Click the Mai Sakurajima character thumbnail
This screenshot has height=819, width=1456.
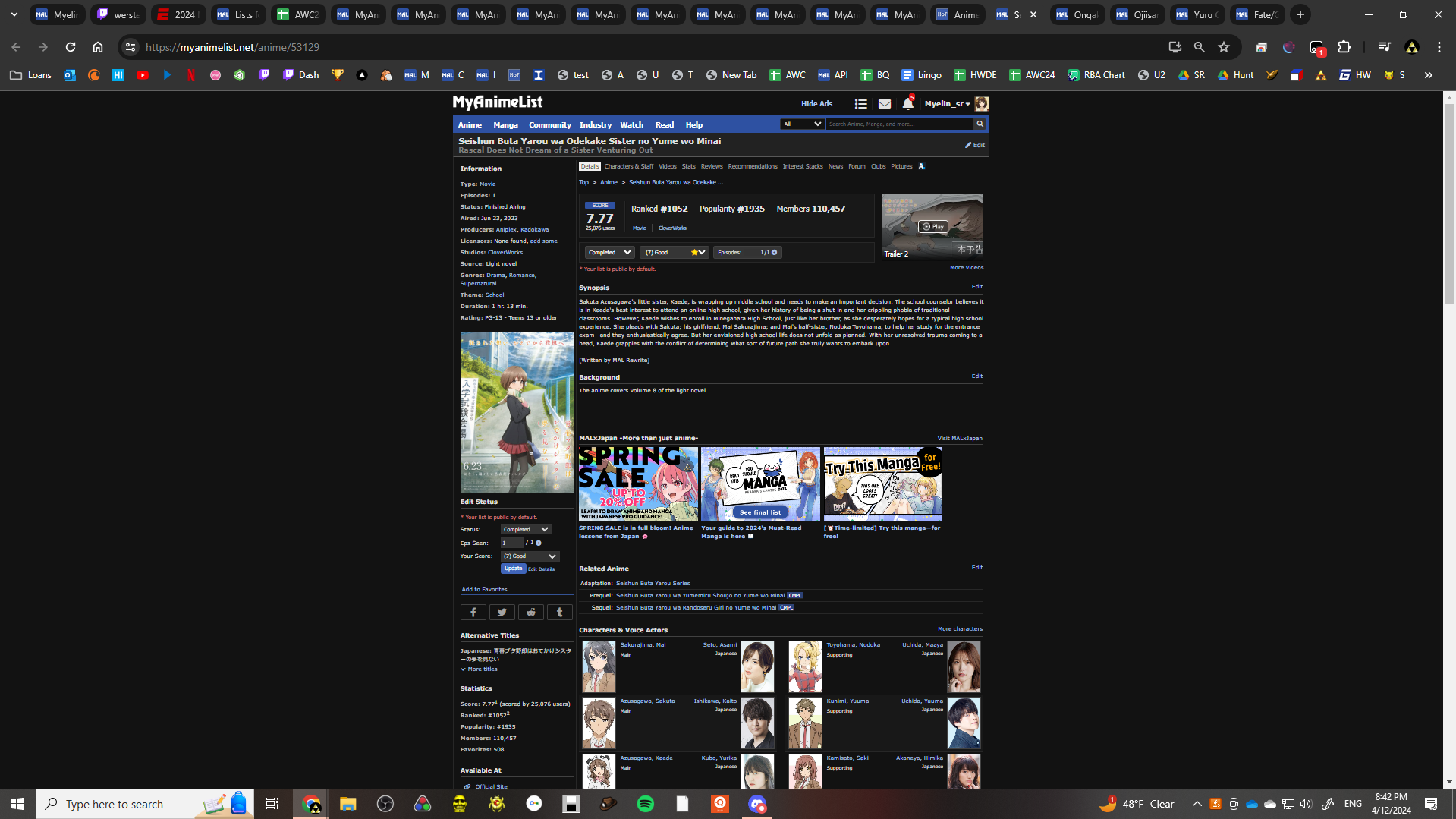click(599, 667)
